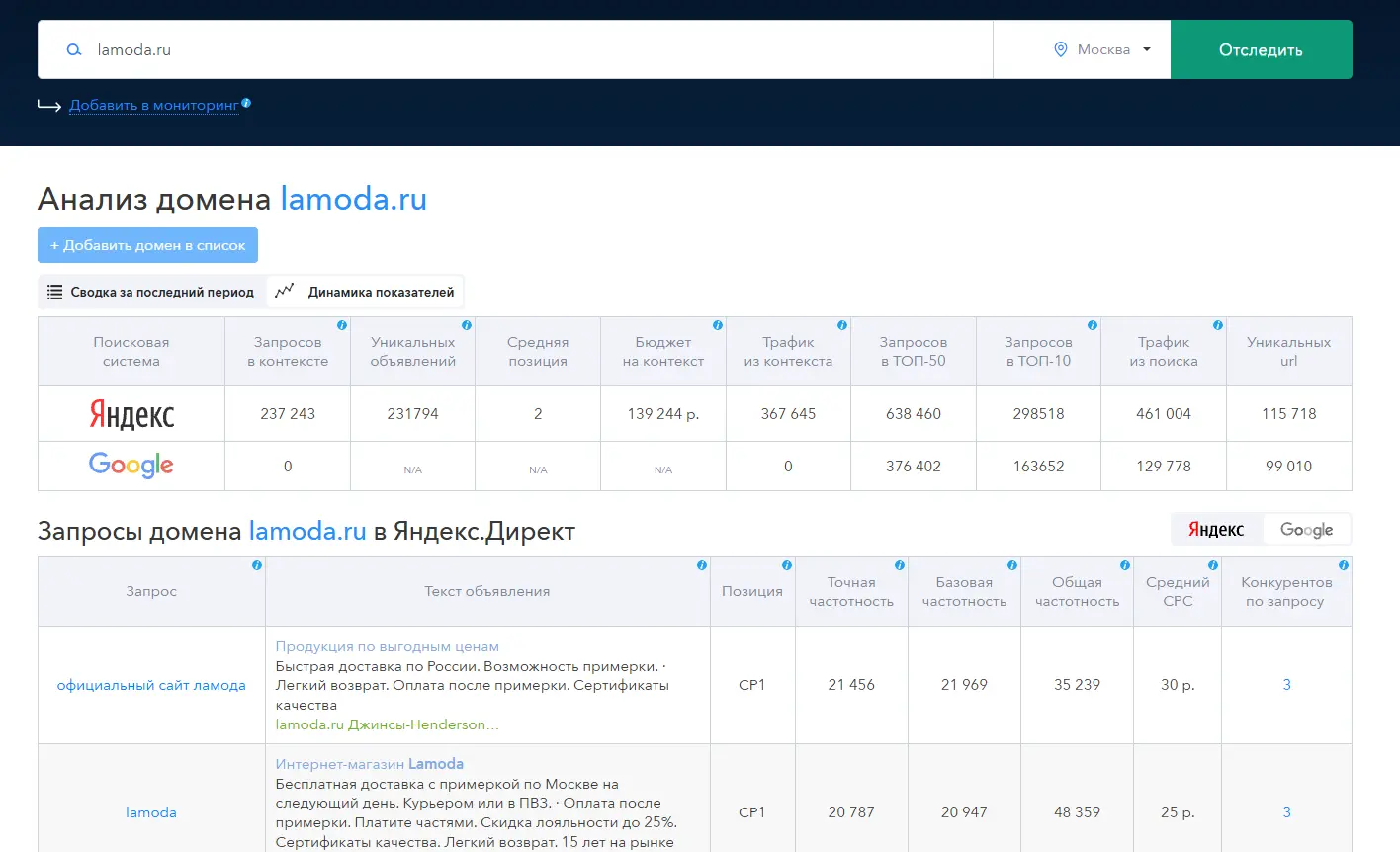Screen dimensions: 1400x852
Task: Select Яндекс search traffic value 461 004
Action: click(1164, 414)
